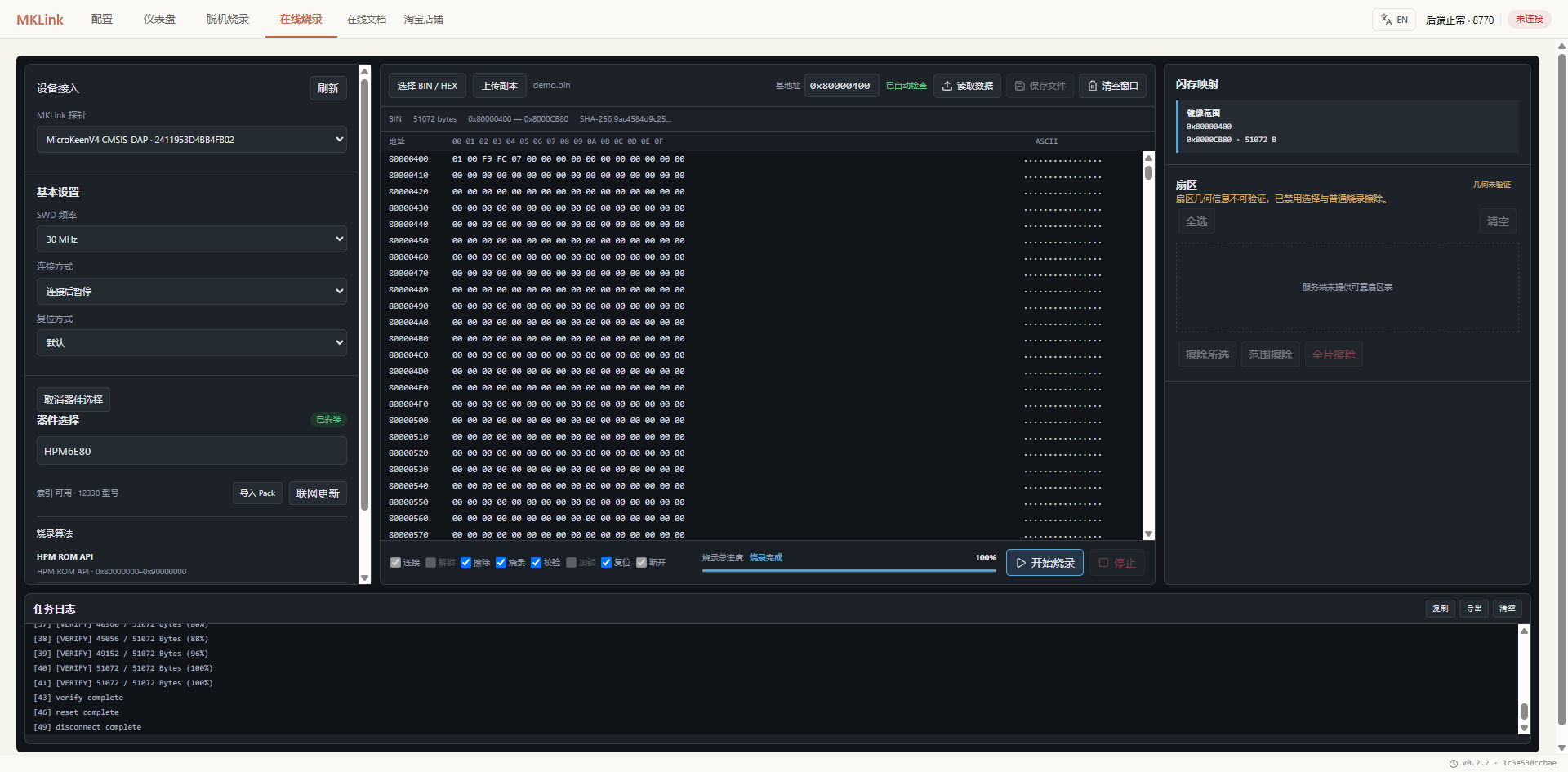Switch to the 仪表盘 tab

click(159, 19)
